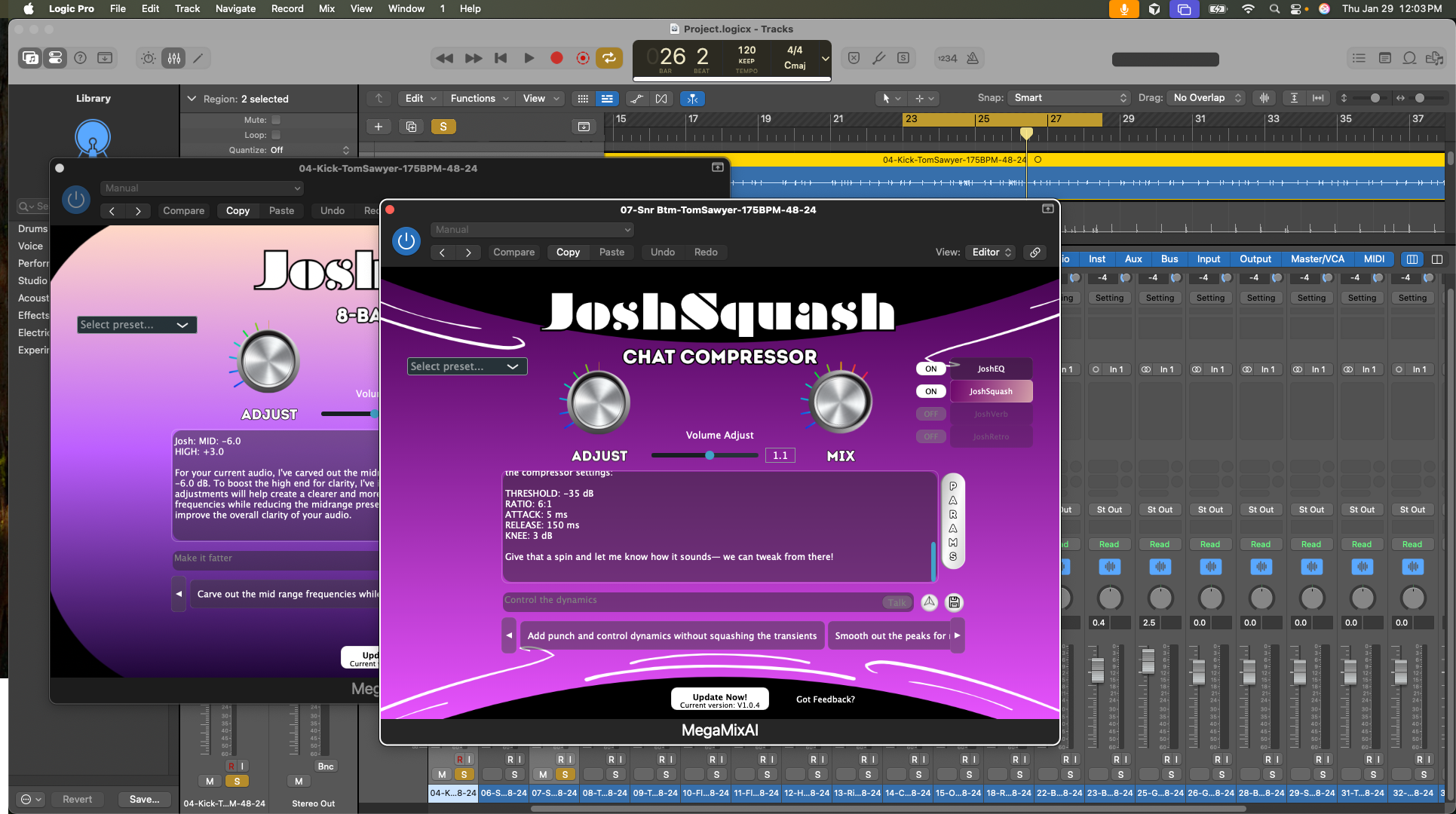Switch to the Aux mixer filter tab
1456x814 pixels.
click(x=1133, y=259)
